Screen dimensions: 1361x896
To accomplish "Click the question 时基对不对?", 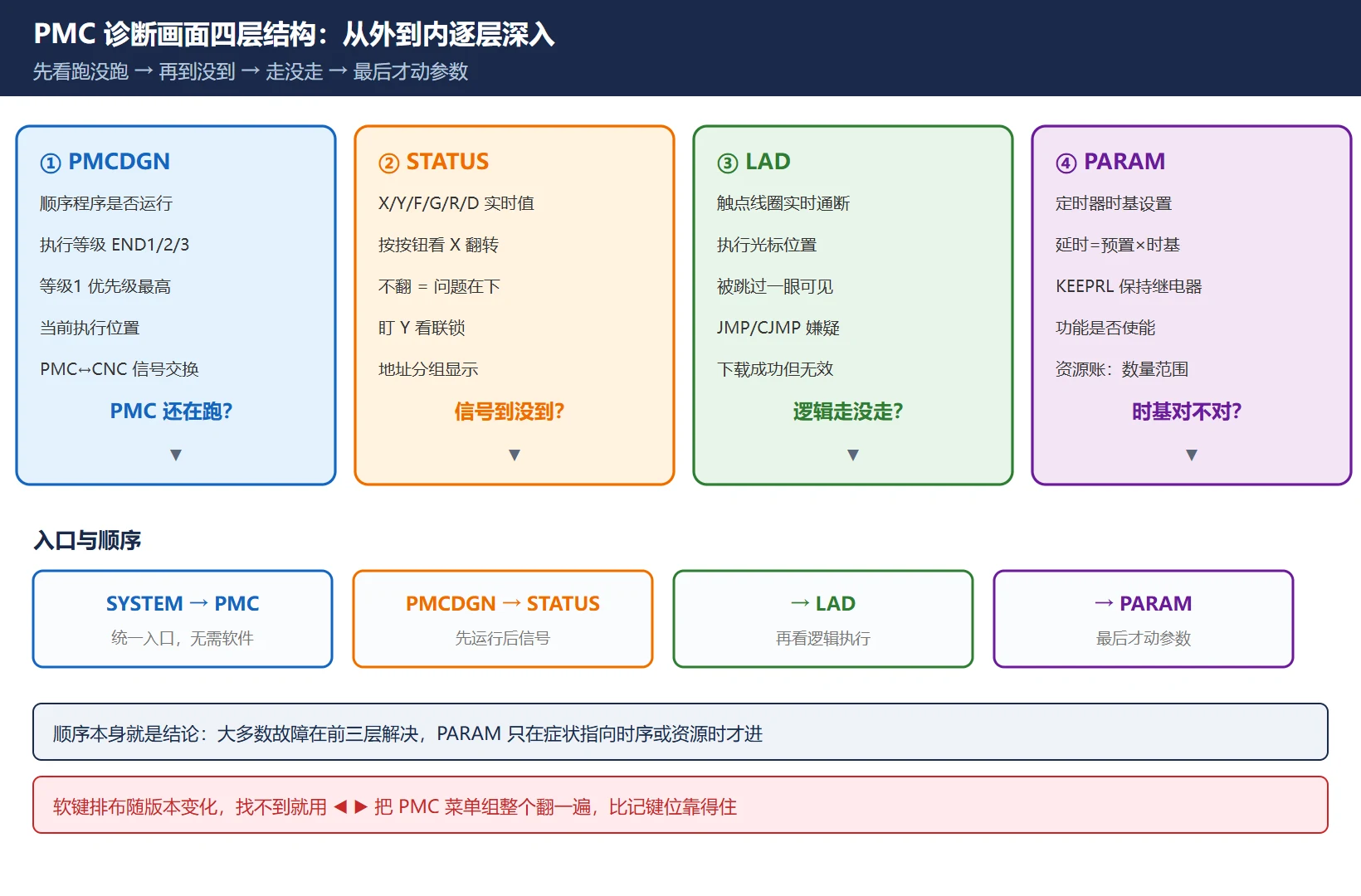I will pos(1187,411).
